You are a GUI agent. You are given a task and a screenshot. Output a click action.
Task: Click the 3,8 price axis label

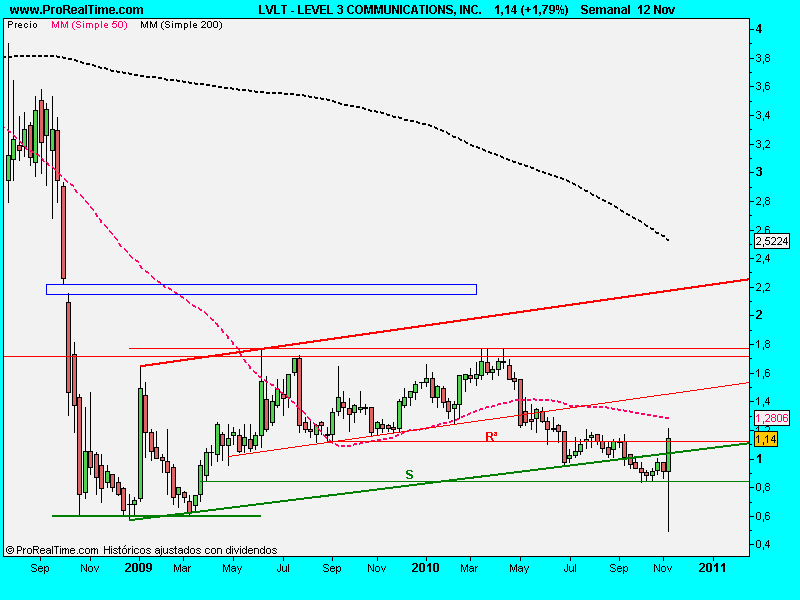click(x=764, y=59)
